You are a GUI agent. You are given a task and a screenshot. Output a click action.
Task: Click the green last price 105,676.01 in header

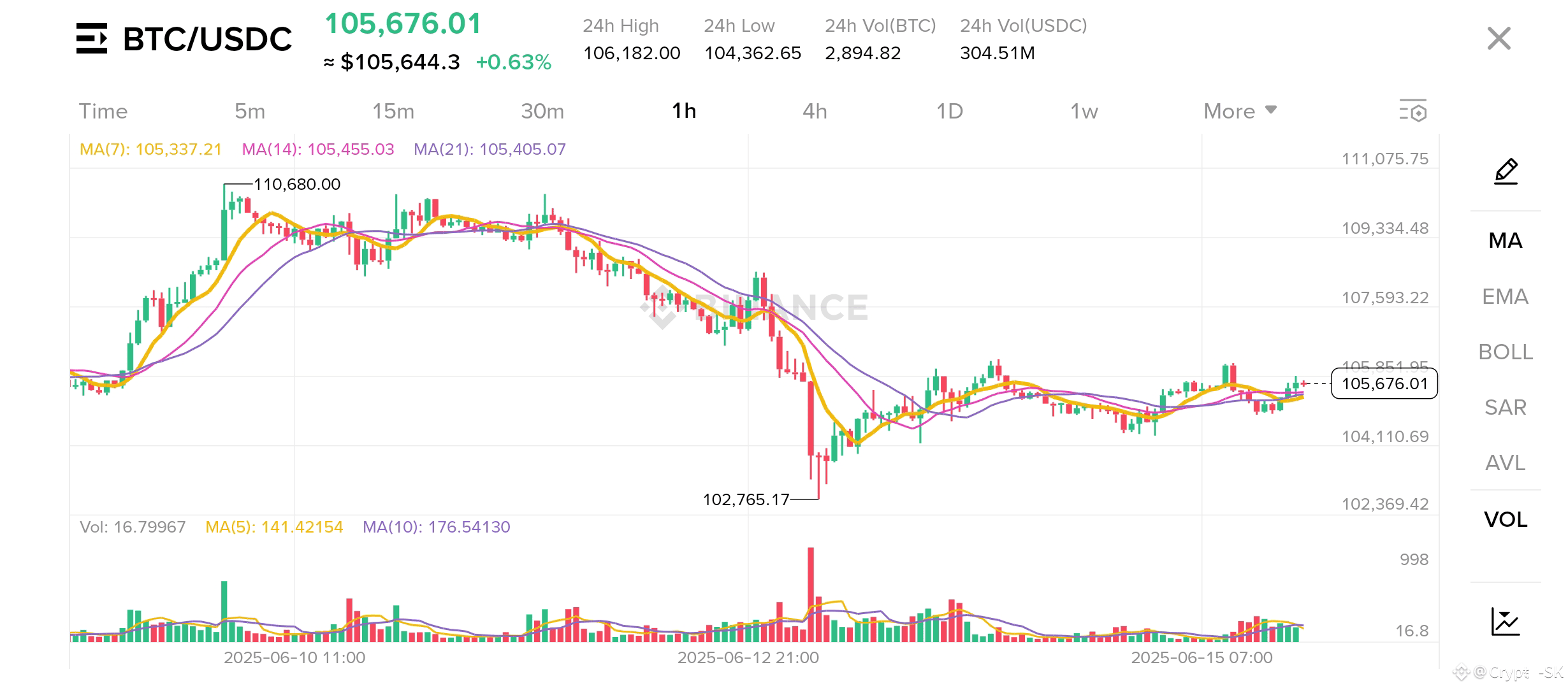(x=403, y=24)
